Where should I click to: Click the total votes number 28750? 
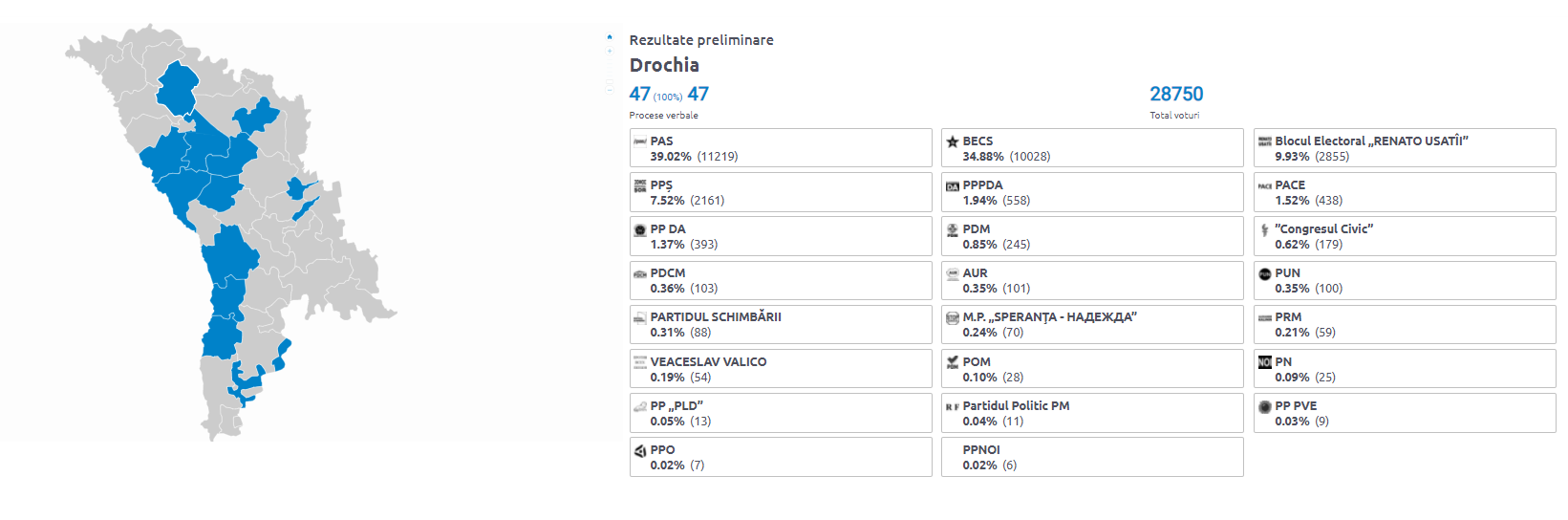(1176, 94)
